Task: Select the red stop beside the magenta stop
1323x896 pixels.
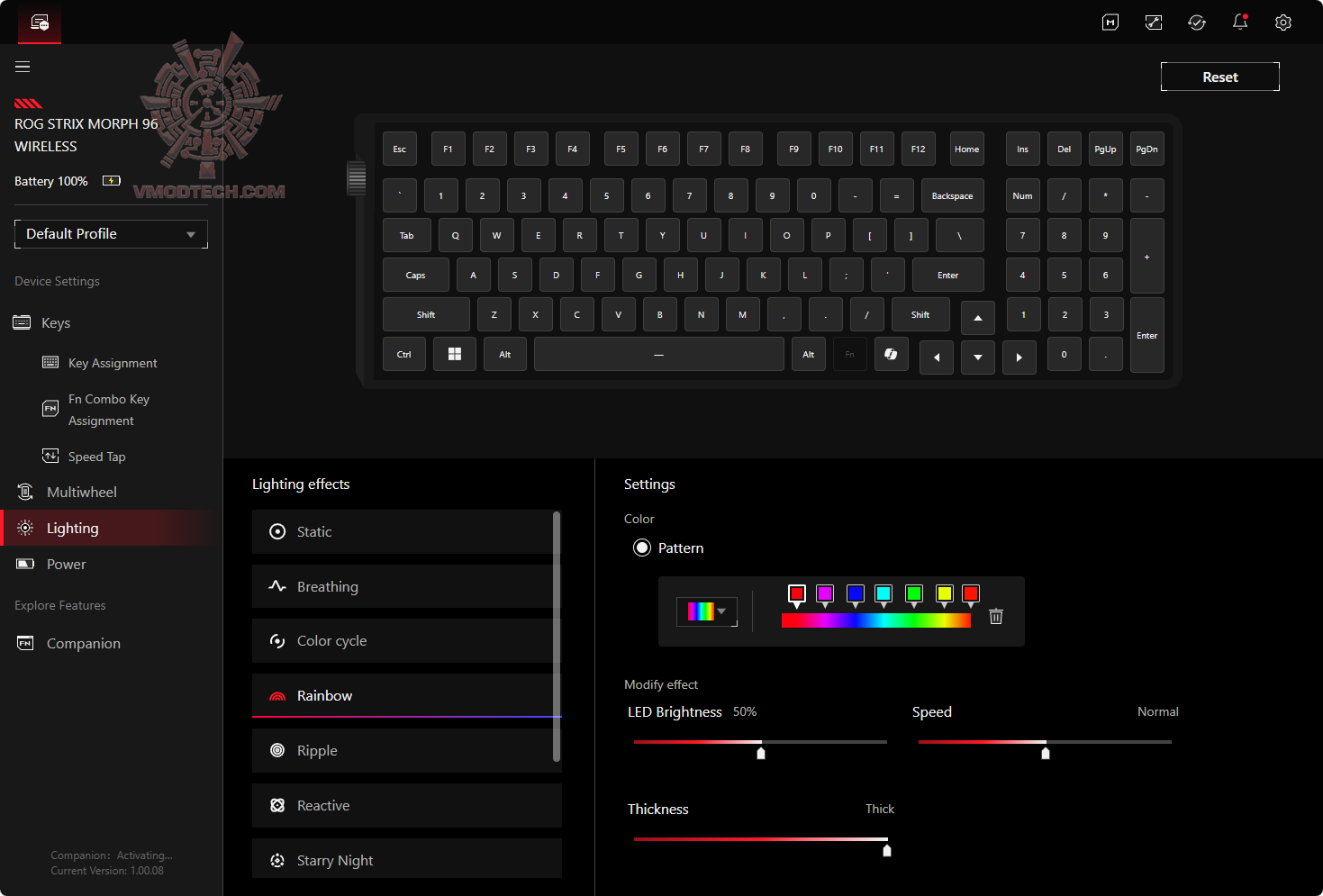Action: (797, 593)
